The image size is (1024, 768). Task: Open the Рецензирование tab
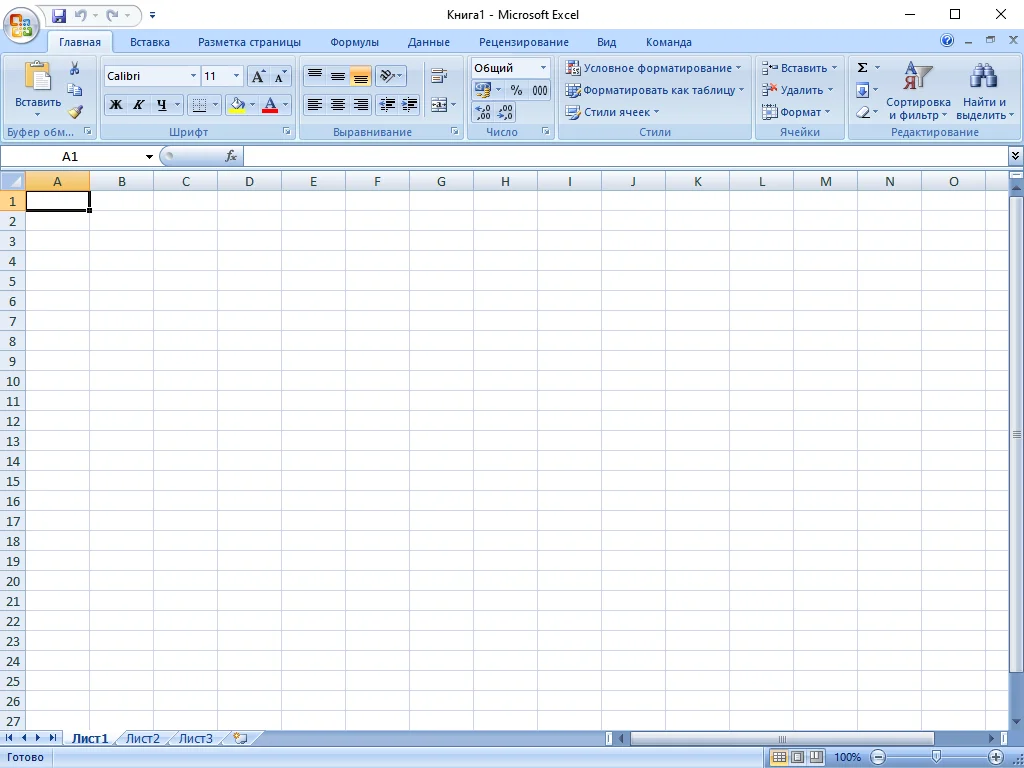524,42
